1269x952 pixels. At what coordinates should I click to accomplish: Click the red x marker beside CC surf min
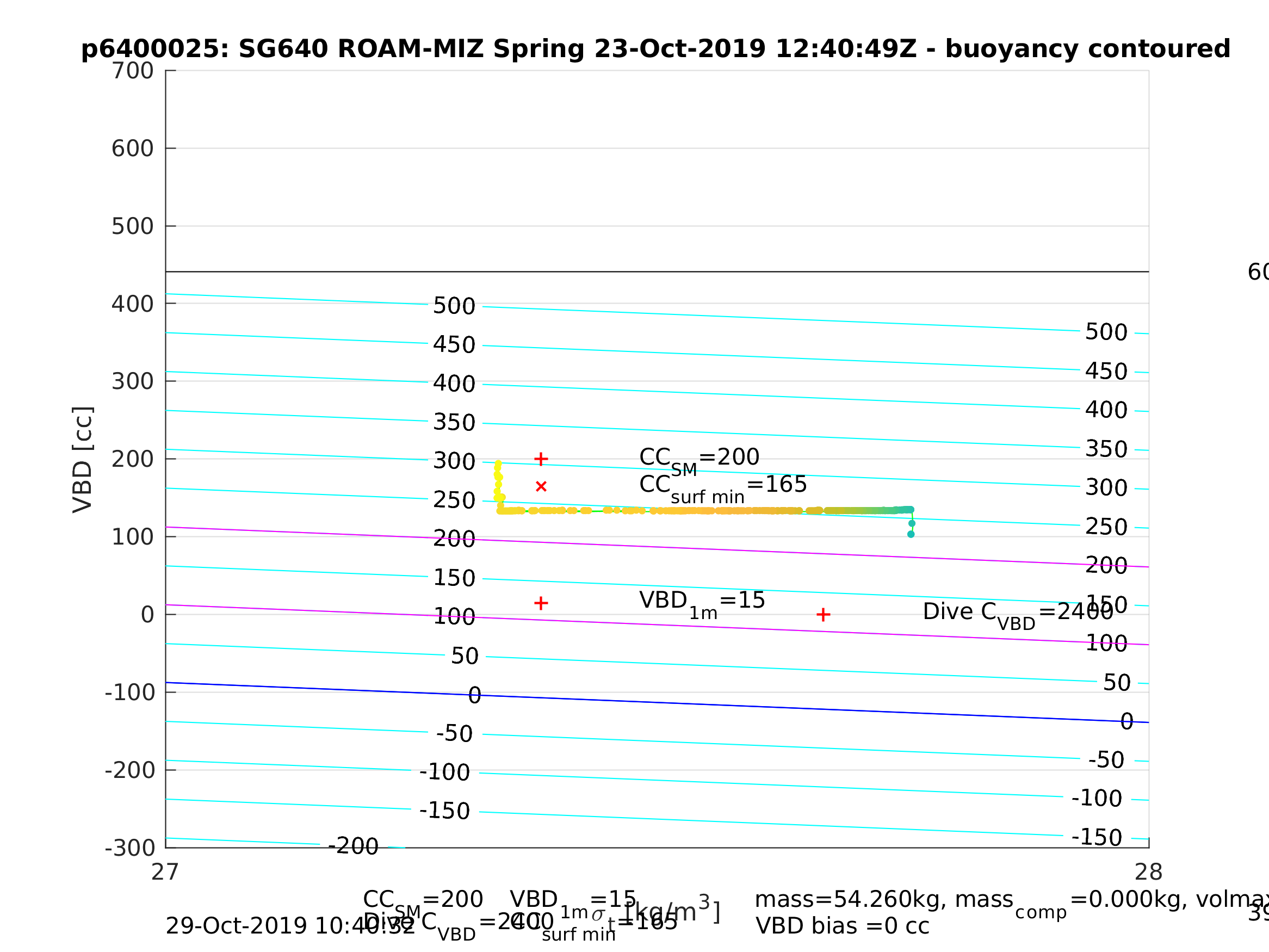point(541,487)
